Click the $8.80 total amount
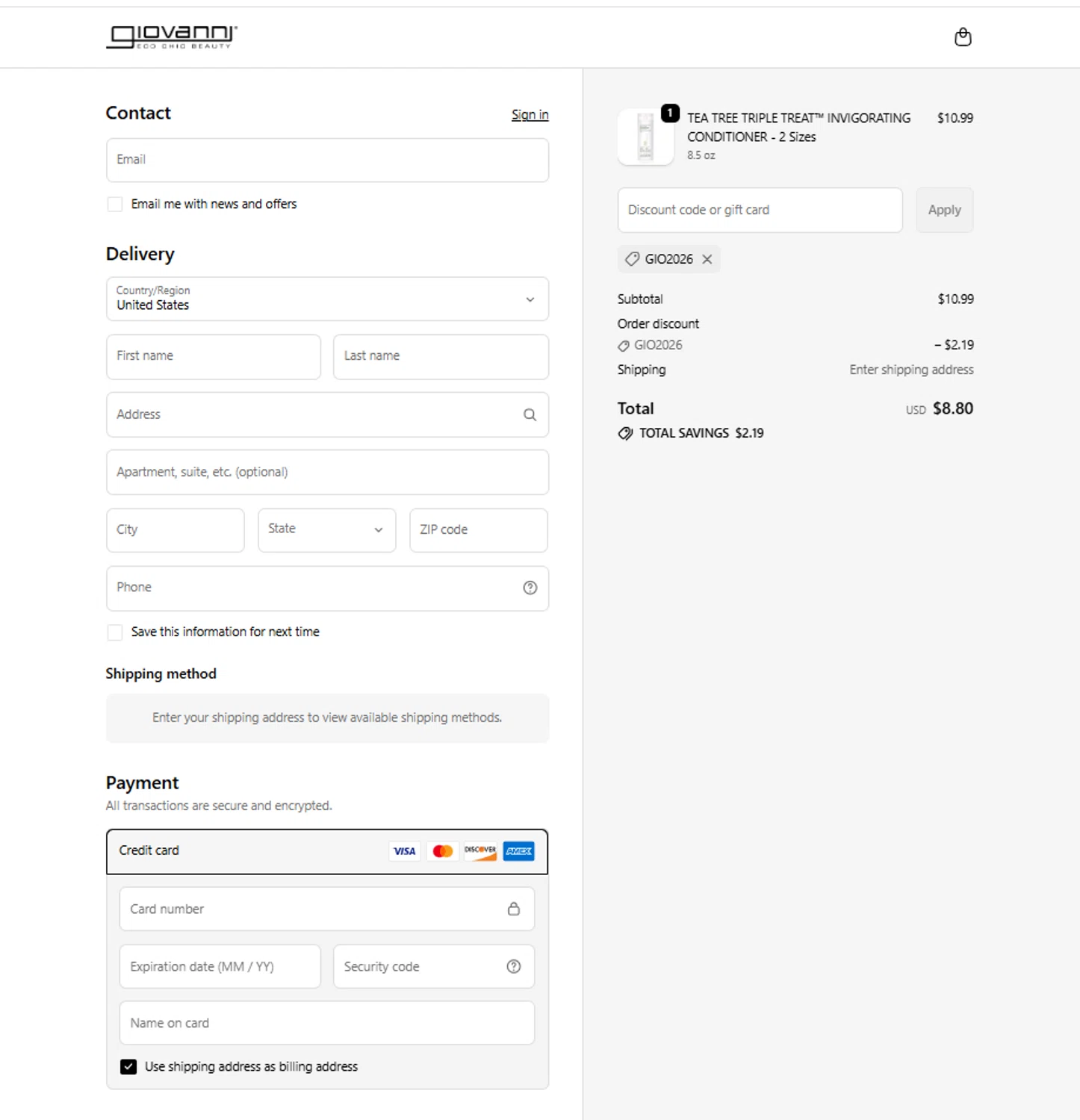The height and width of the screenshot is (1120, 1080). [953, 408]
